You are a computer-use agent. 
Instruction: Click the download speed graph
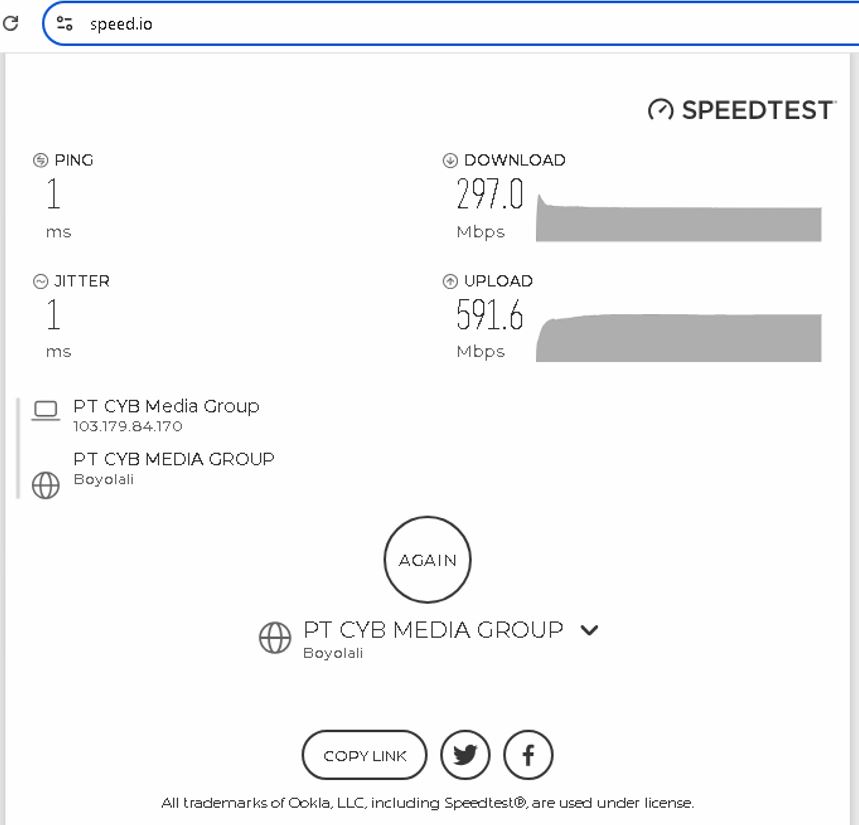coord(678,217)
